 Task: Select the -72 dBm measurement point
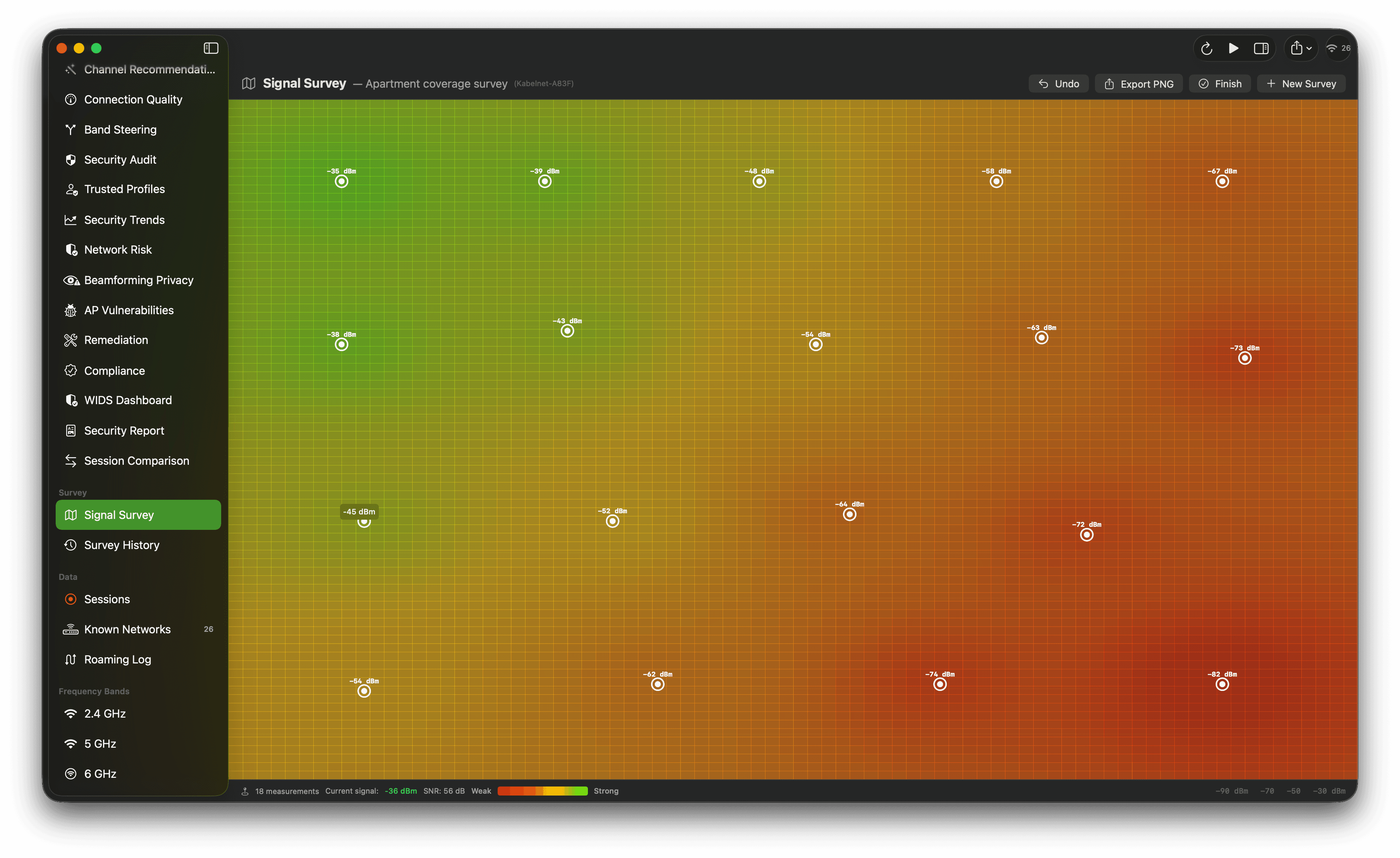(x=1087, y=535)
